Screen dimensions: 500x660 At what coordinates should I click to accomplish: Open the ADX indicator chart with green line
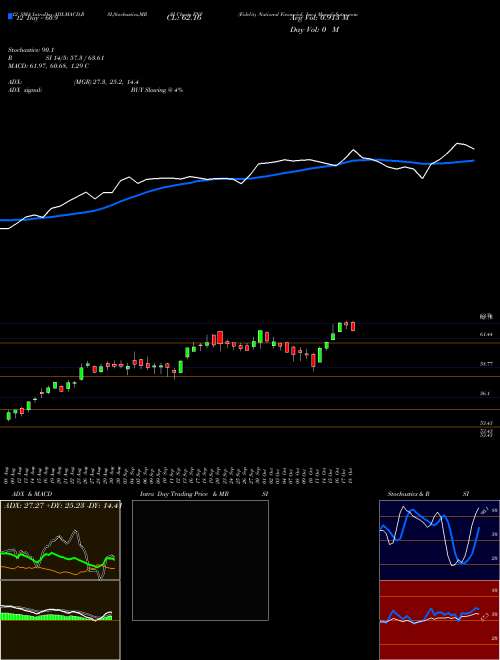60,540
